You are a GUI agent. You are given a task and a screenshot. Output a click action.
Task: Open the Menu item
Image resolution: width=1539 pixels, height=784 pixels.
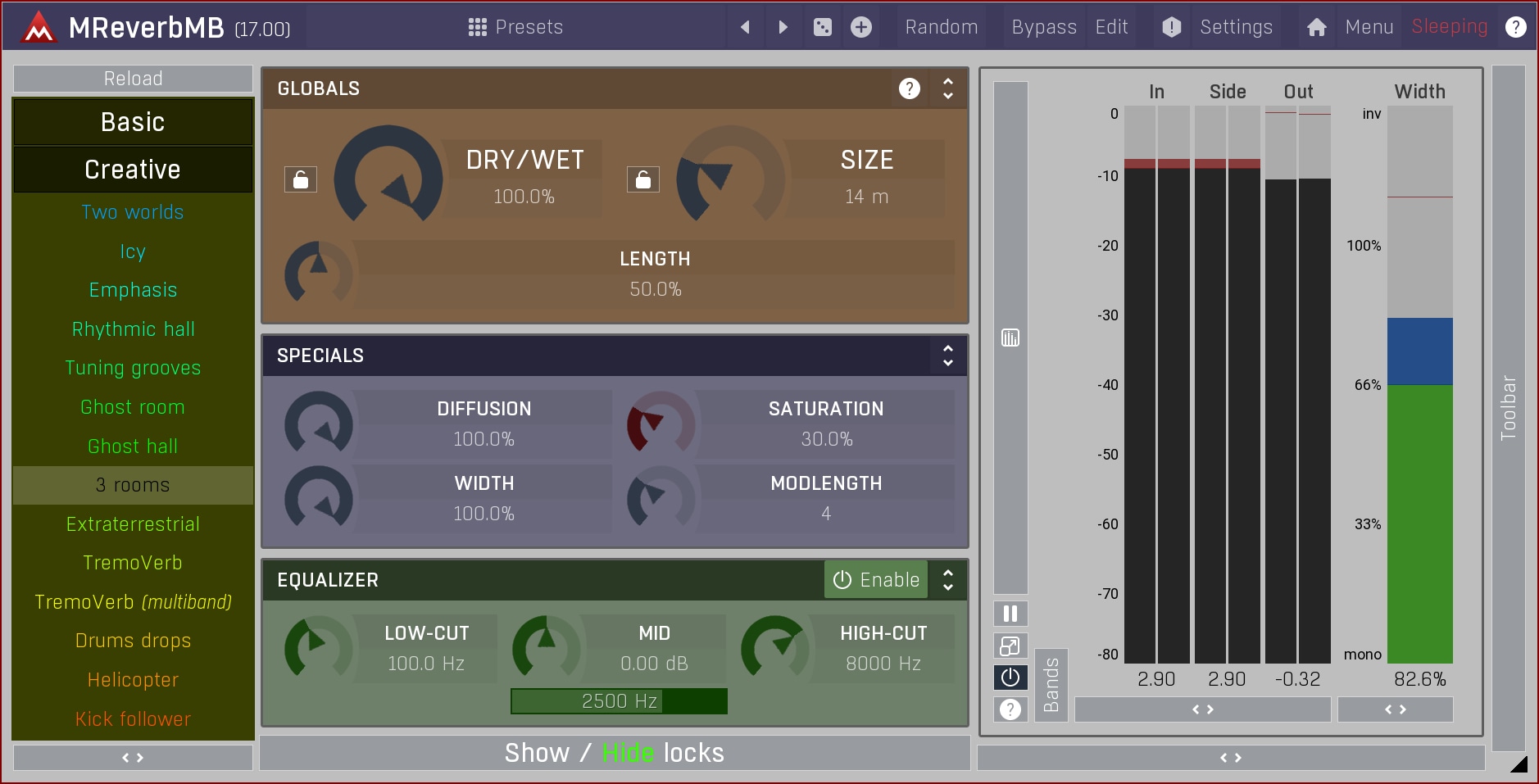1369,27
